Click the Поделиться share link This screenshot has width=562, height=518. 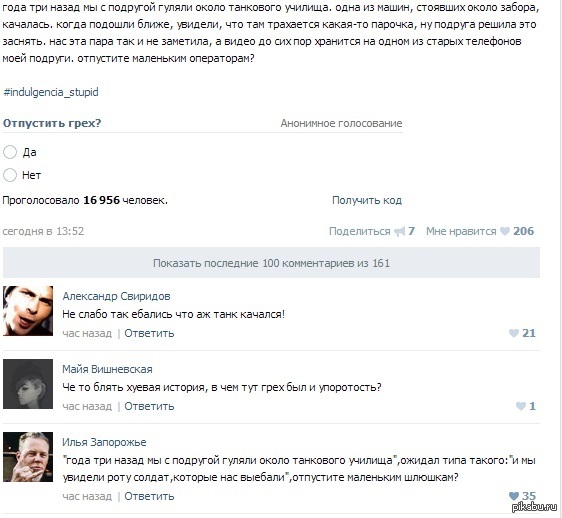pyautogui.click(x=359, y=231)
